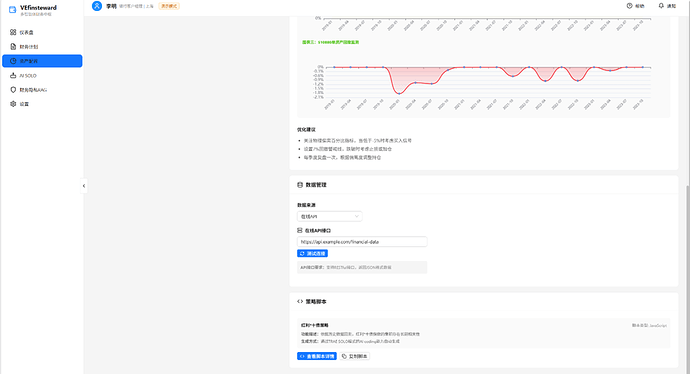Viewport: 690px width, 374px height.
Task: Click the copy script button
Action: pos(355,356)
